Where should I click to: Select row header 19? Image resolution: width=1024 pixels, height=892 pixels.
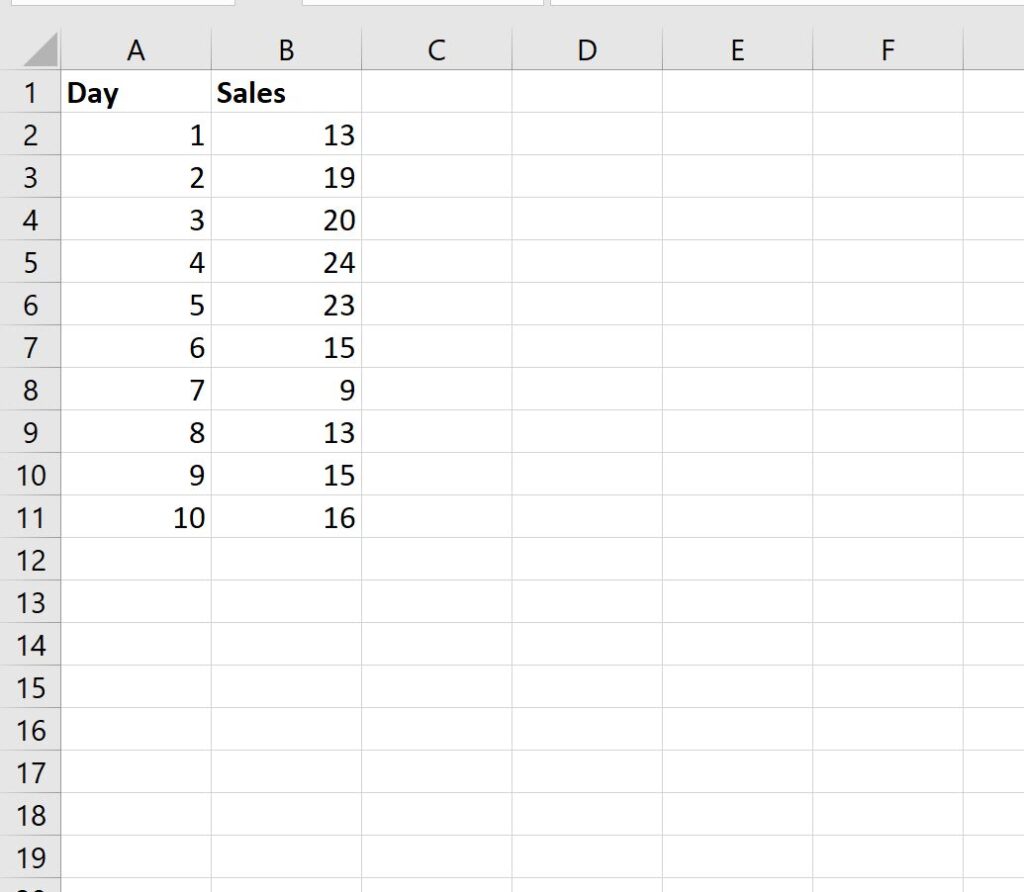(33, 858)
